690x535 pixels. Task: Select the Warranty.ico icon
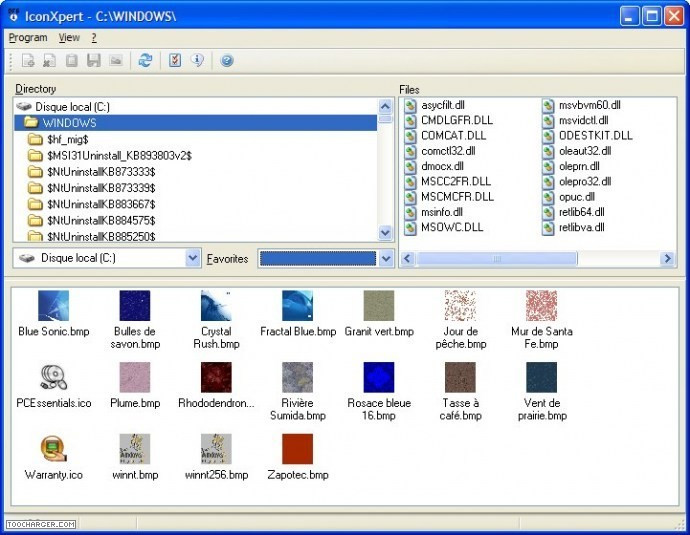pos(53,449)
